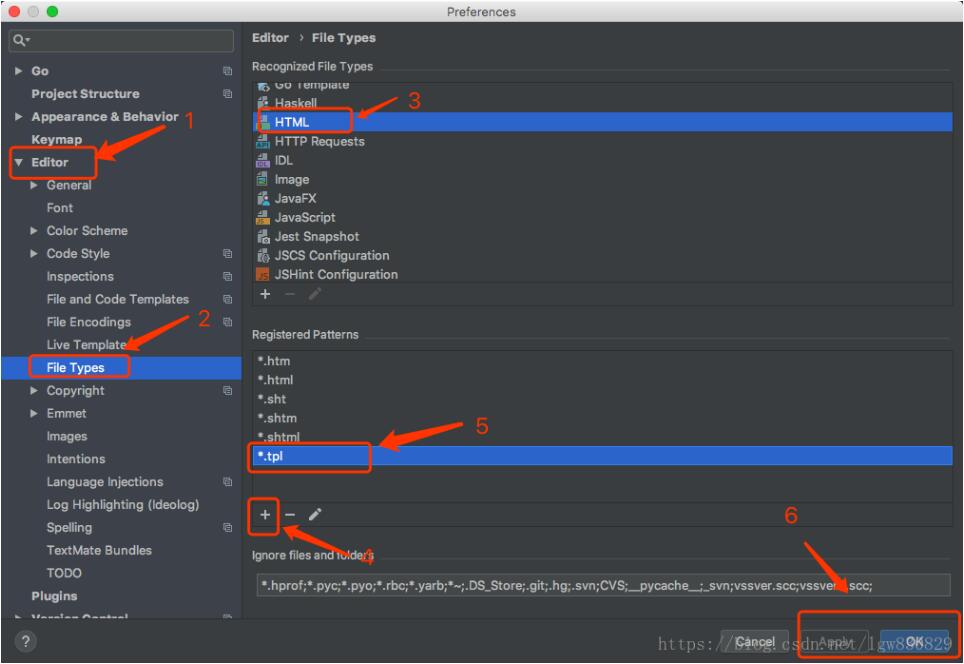The height and width of the screenshot is (664, 964).
Task: Click the search magnifier icon
Action: 20,41
